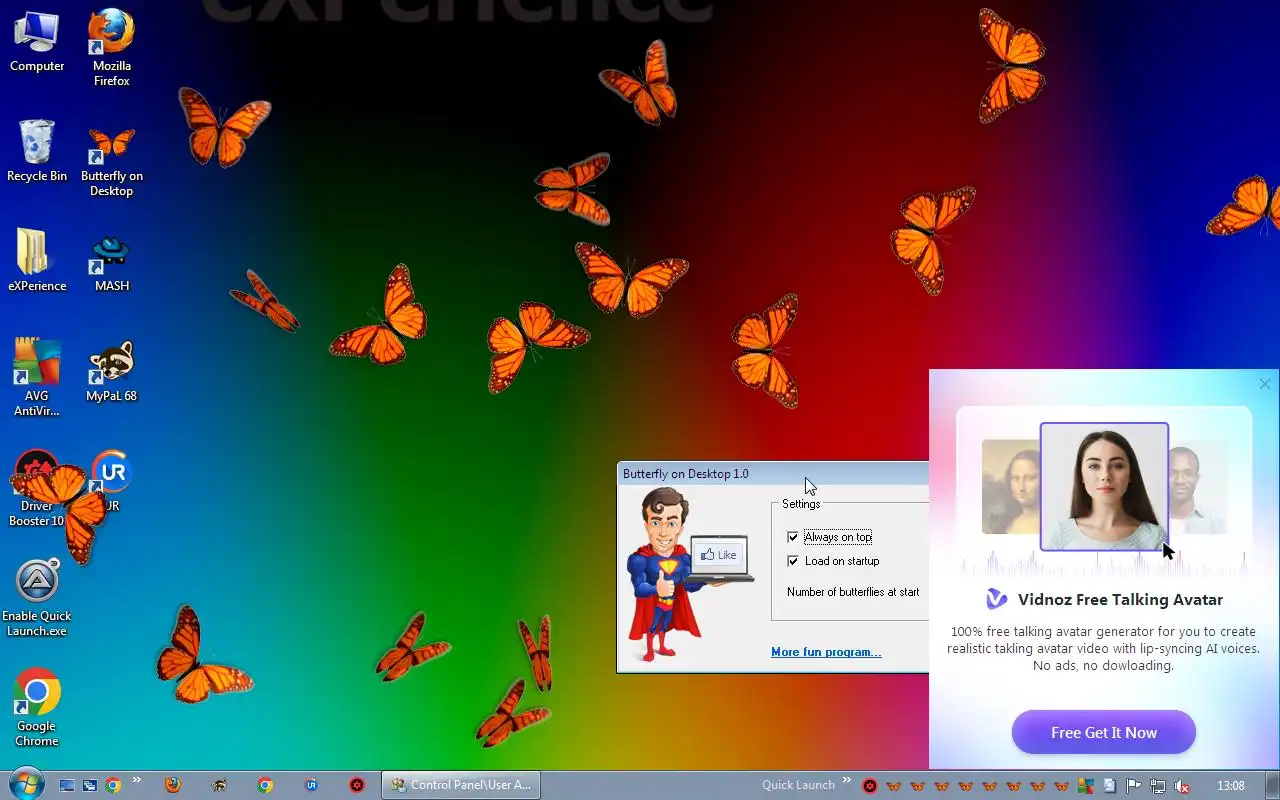1280x800 pixels.
Task: Click the woman avatar thumbnail in ad
Action: [x=1104, y=486]
